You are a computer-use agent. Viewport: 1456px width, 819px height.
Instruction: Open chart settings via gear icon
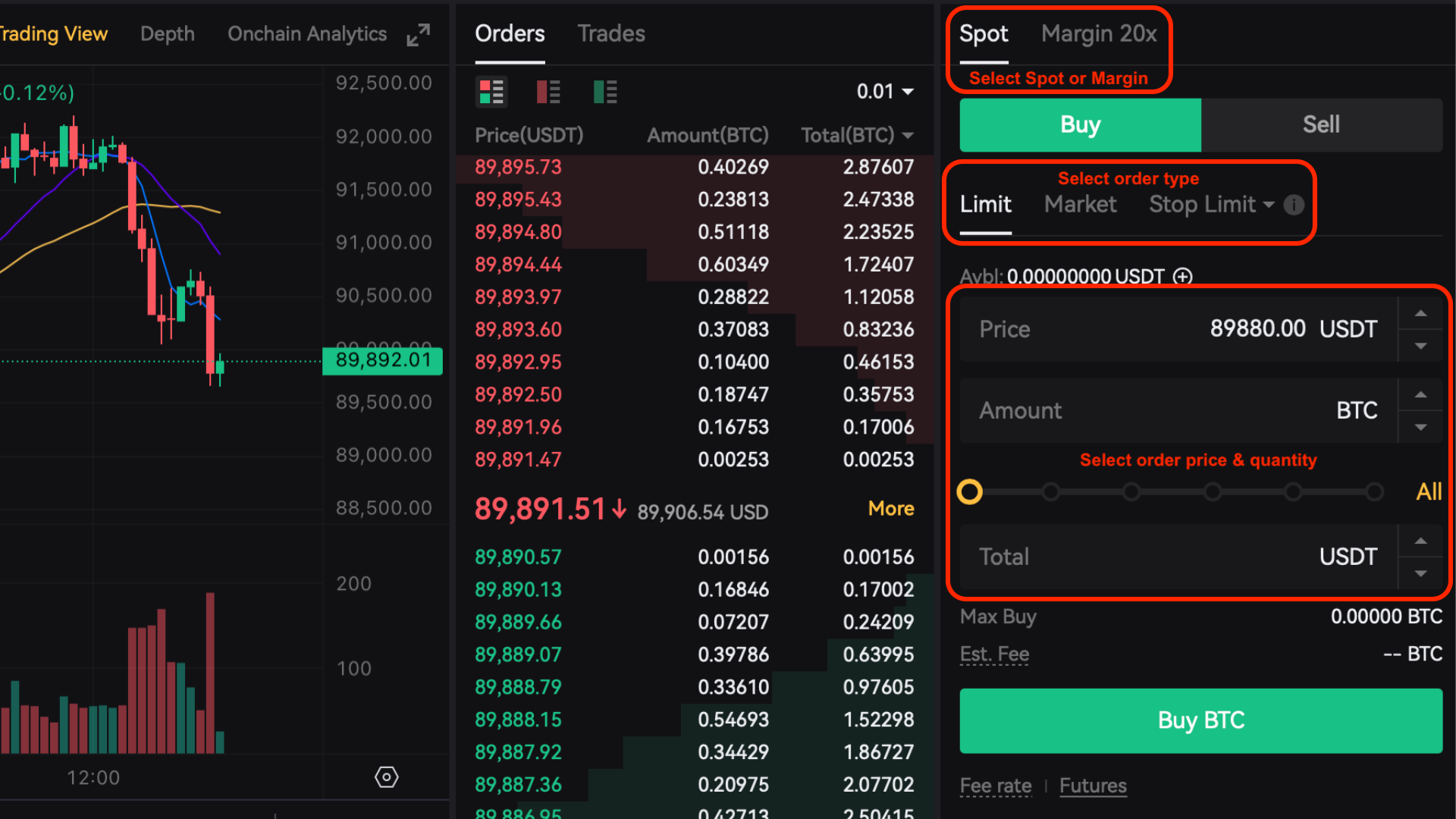tap(387, 777)
